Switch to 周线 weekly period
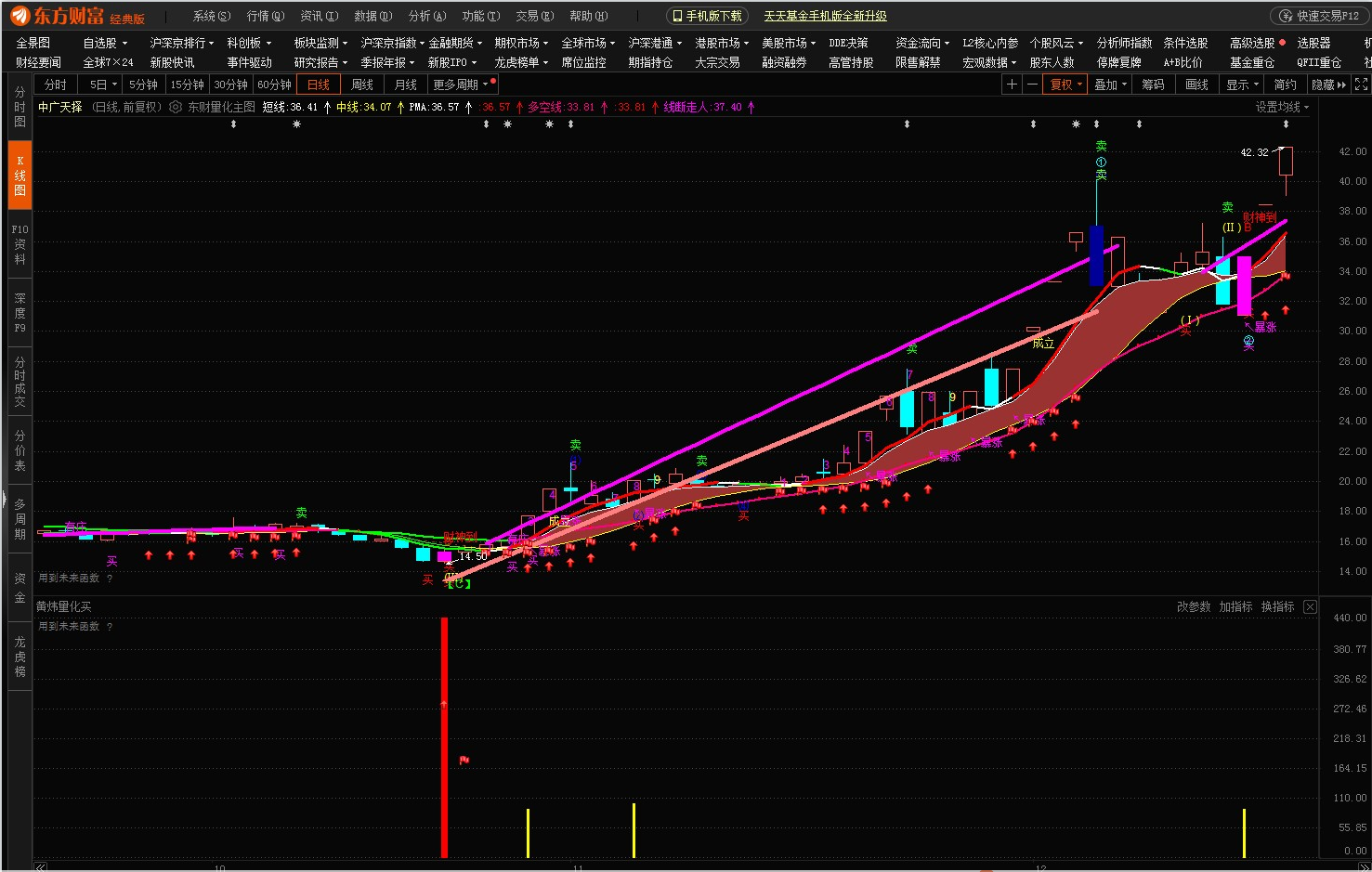The width and height of the screenshot is (1372, 872). (362, 85)
